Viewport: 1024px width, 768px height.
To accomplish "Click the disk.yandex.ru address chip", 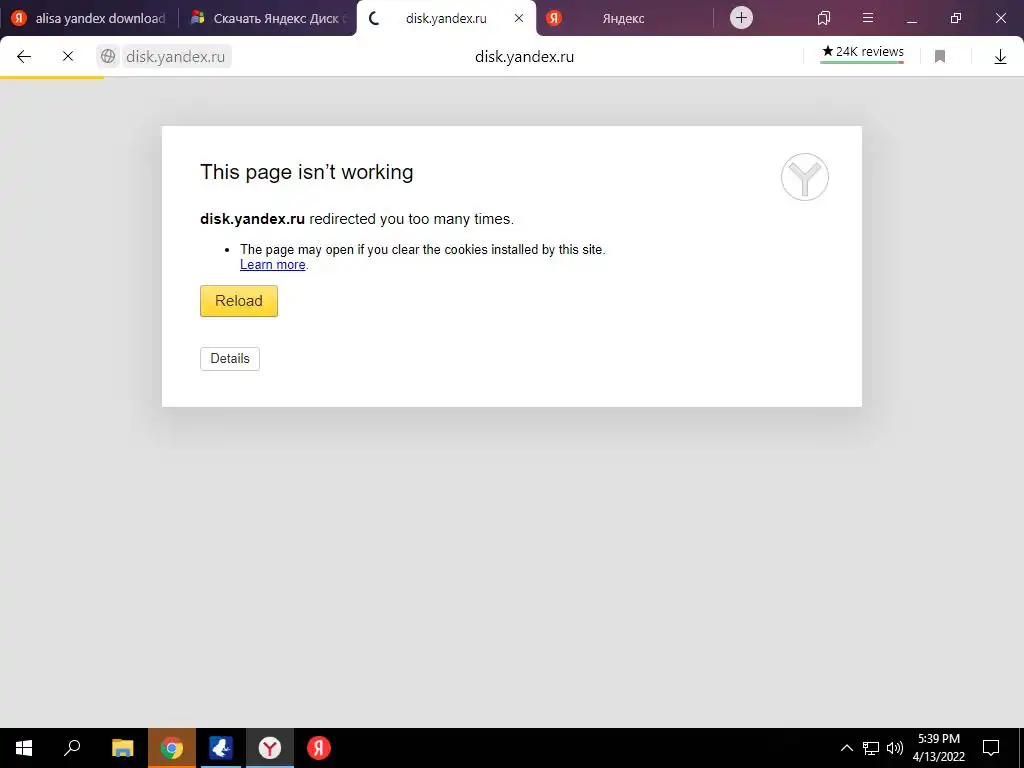I will (x=175, y=56).
